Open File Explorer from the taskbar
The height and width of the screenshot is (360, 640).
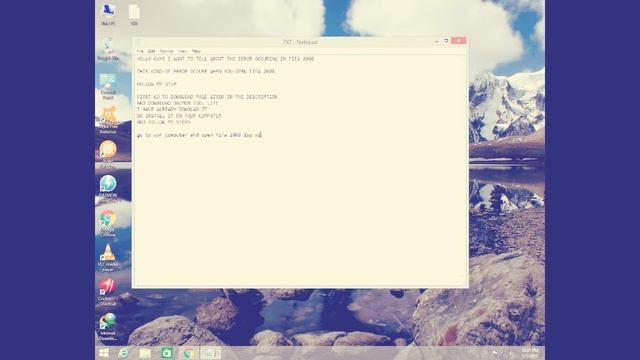tap(145, 353)
